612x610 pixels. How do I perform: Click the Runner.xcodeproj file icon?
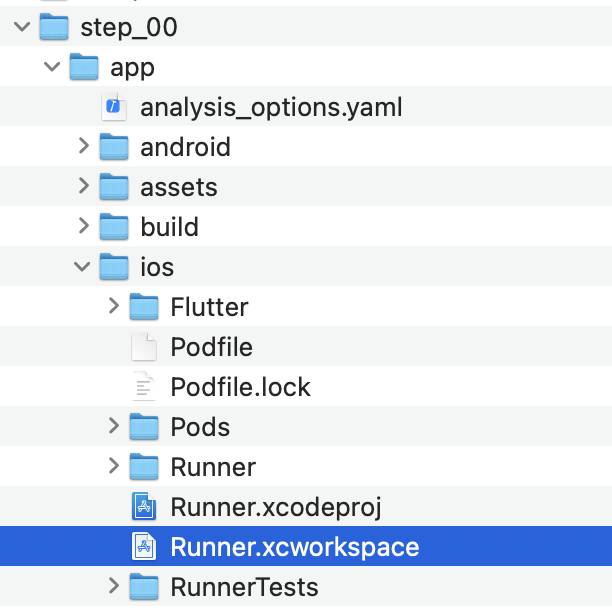tap(145, 507)
